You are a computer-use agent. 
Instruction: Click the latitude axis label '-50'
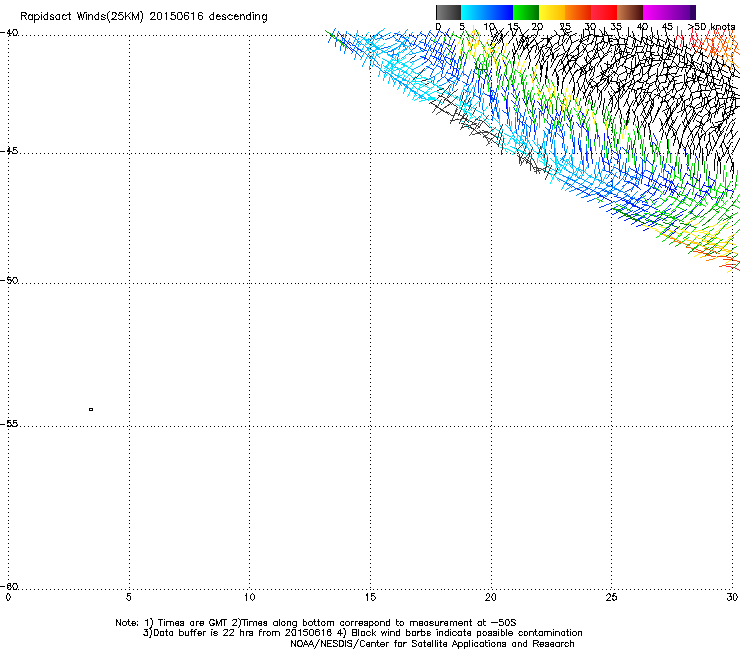pos(10,280)
